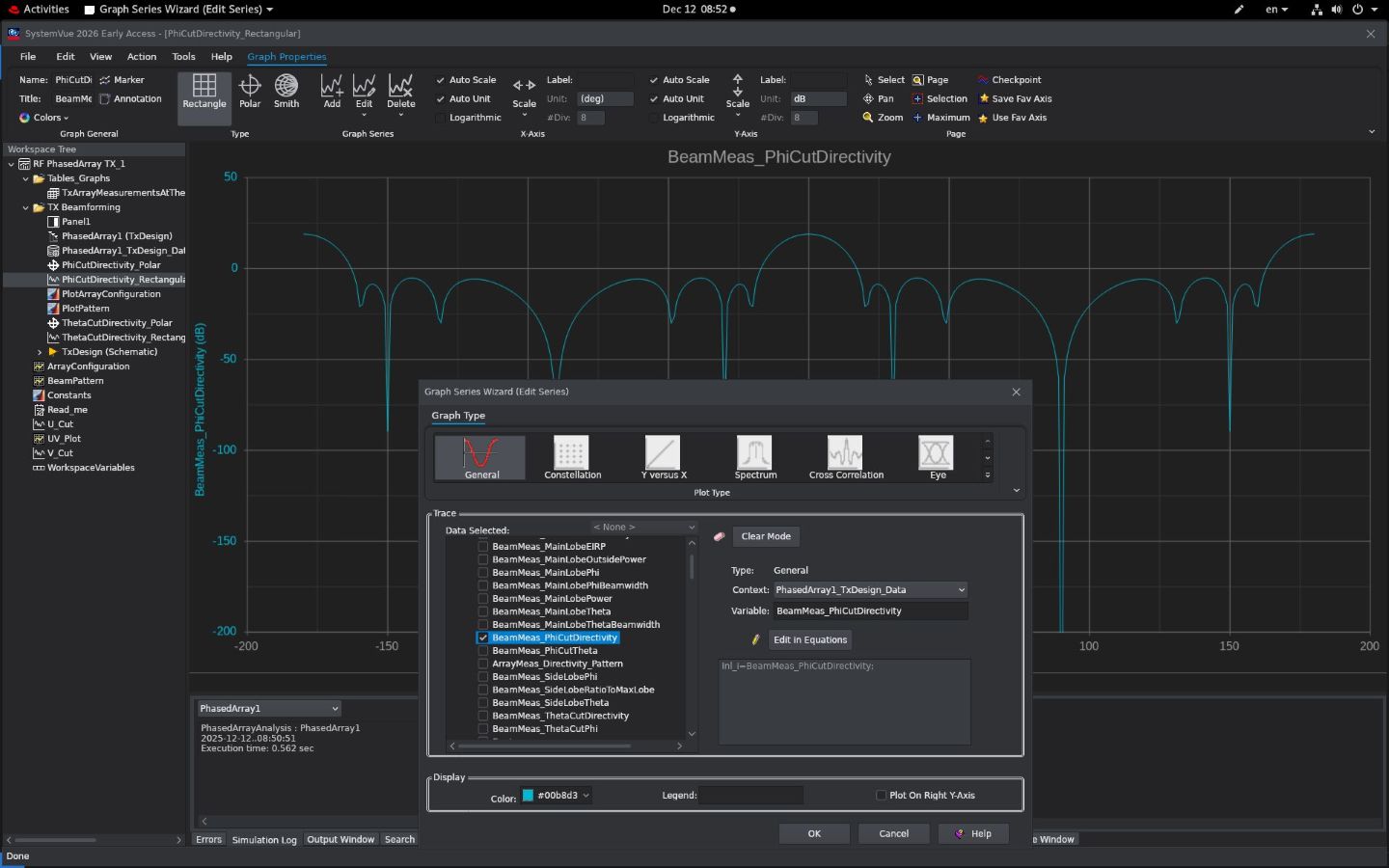The height and width of the screenshot is (868, 1389).
Task: Create a Checkpoint
Action: click(x=1009, y=80)
